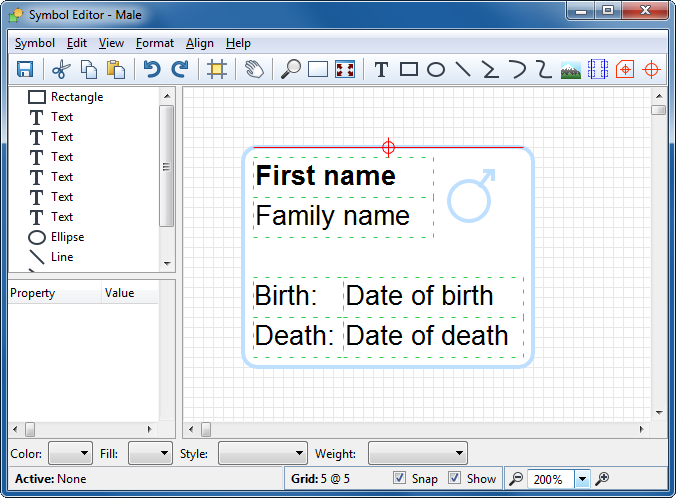Click the Copy icon
Screen dimensions: 676x498
pos(89,69)
